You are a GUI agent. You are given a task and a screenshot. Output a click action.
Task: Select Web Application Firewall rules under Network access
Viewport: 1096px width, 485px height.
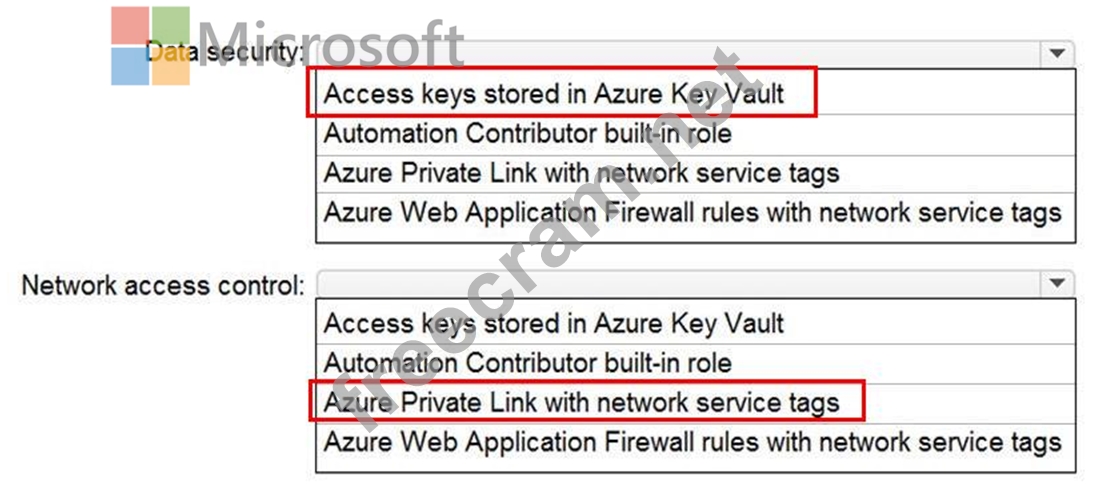(x=692, y=441)
